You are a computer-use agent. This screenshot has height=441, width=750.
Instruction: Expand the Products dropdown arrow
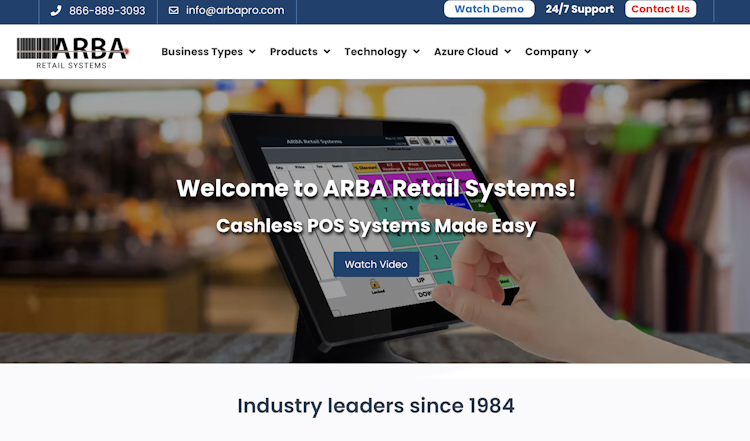(x=327, y=52)
